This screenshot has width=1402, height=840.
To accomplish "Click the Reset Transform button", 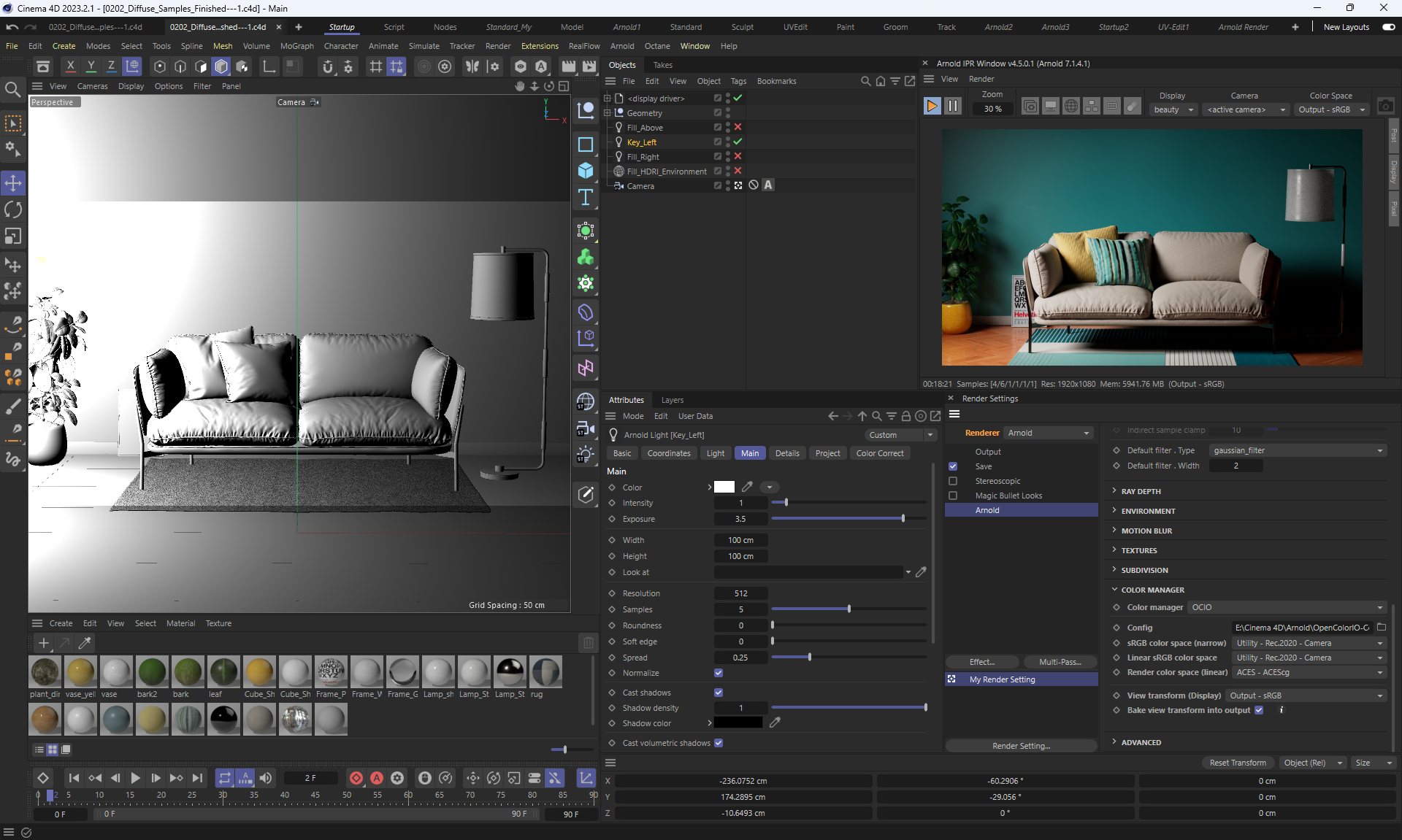I will click(x=1238, y=763).
